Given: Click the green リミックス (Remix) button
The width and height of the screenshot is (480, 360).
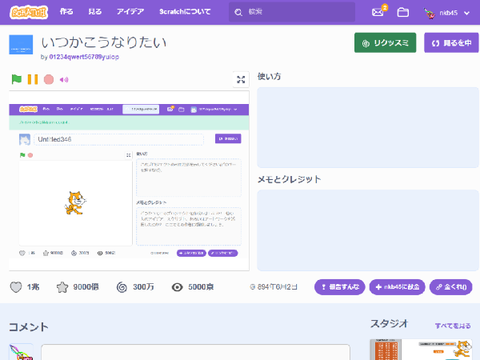Looking at the screenshot, I should (x=385, y=43).
